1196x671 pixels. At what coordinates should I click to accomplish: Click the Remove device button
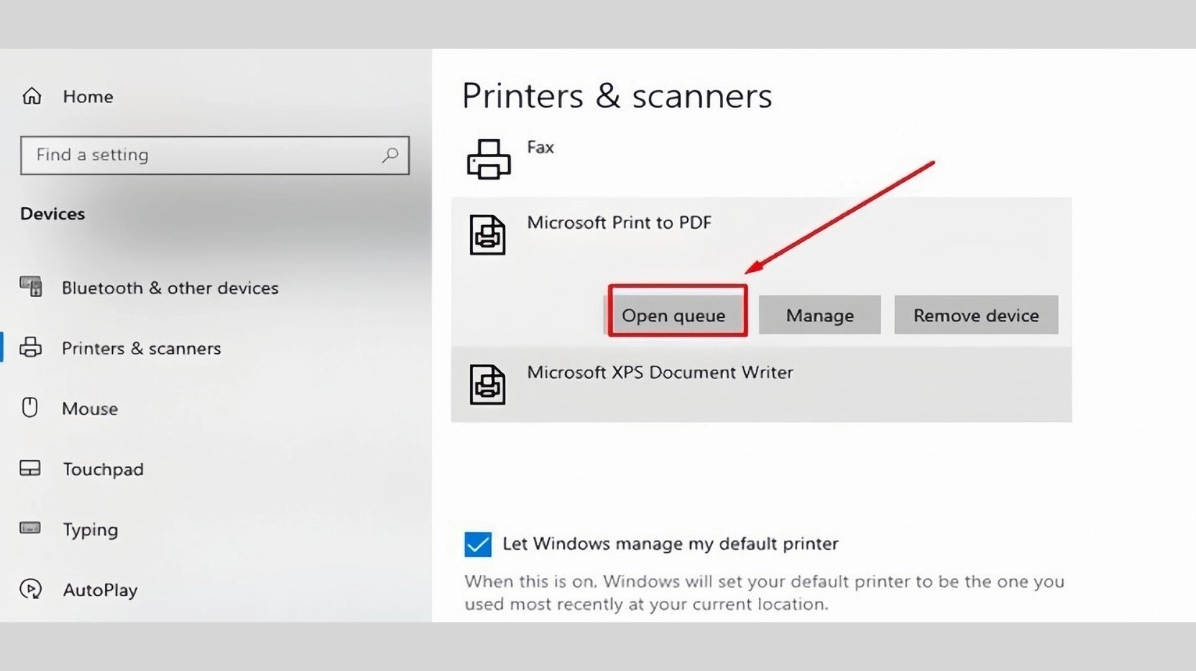point(976,315)
